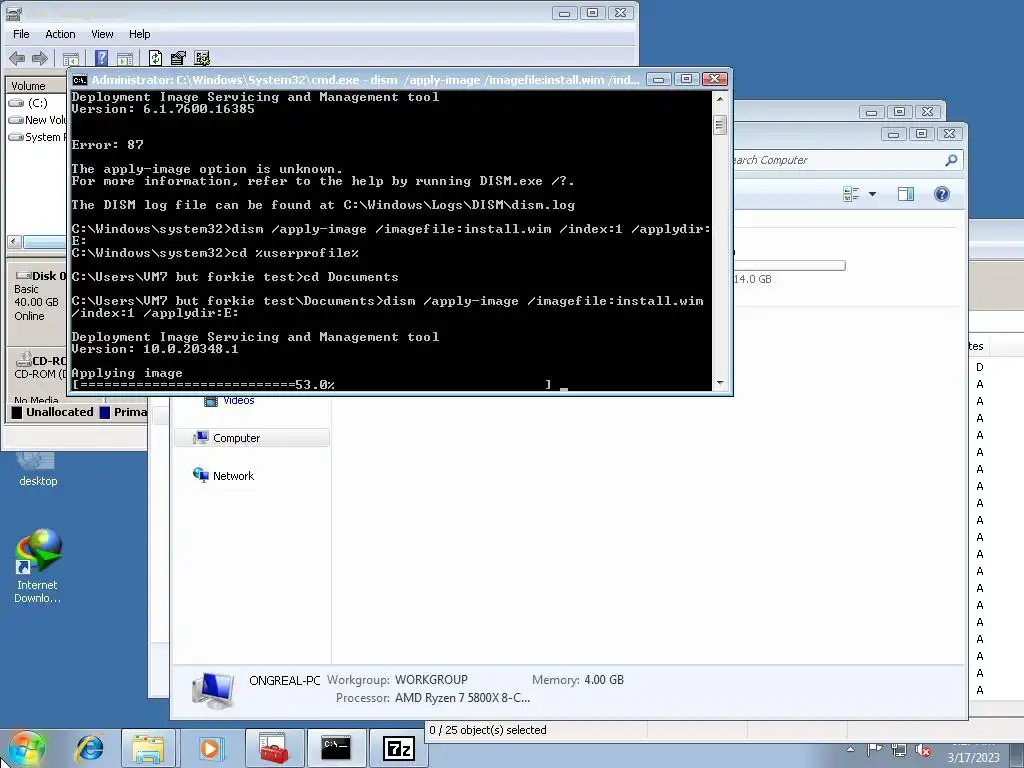The width and height of the screenshot is (1024, 768).
Task: Switch to the Command Prompt taskbar button
Action: click(x=336, y=748)
